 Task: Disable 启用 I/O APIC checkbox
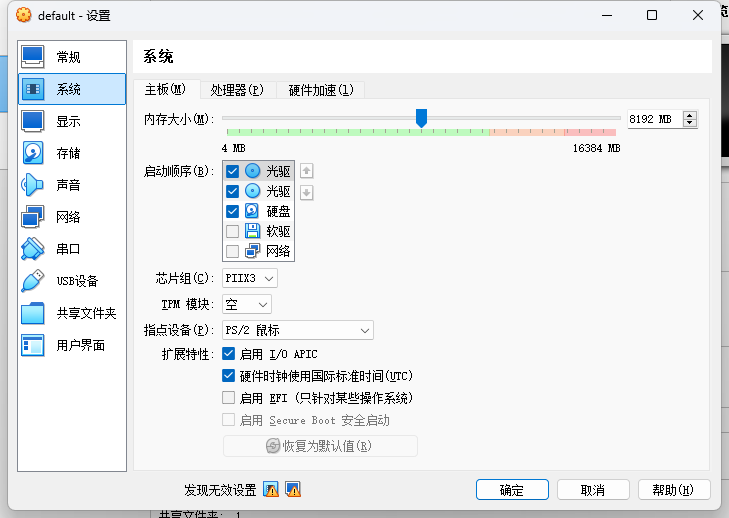(x=228, y=354)
